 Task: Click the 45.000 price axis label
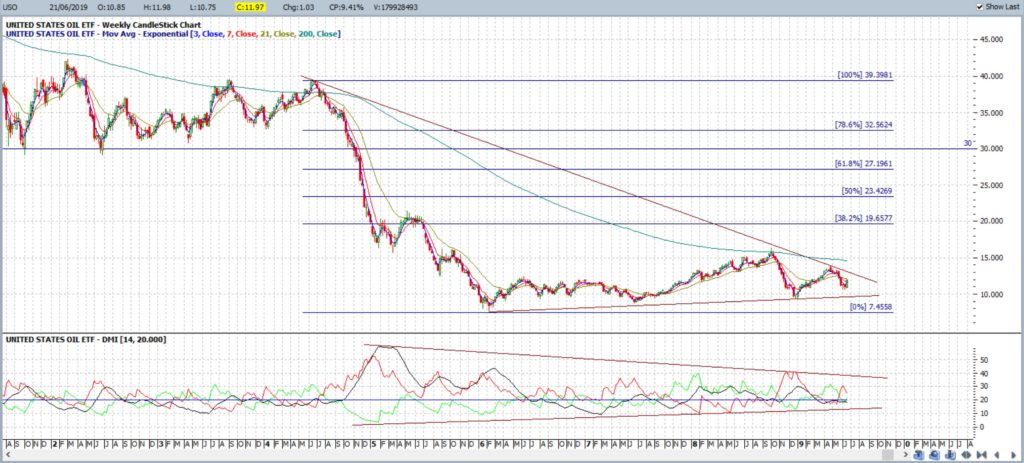[989, 40]
